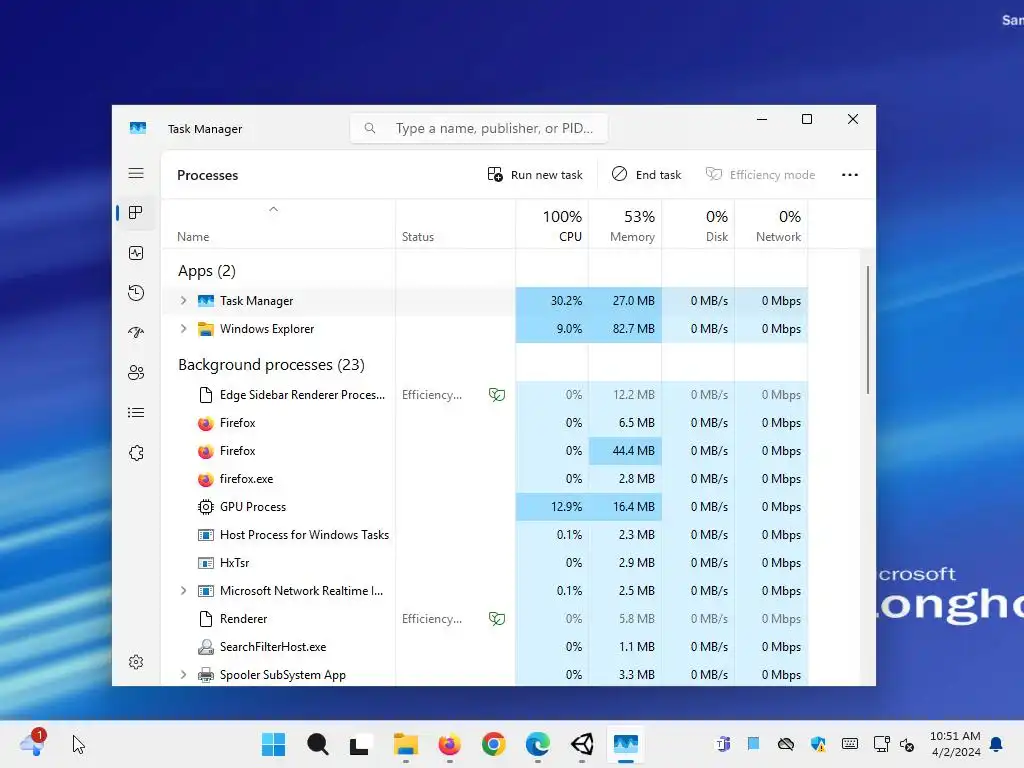Screen dimensions: 1024x768
Task: Open the Details sidebar icon
Action: pos(136,413)
